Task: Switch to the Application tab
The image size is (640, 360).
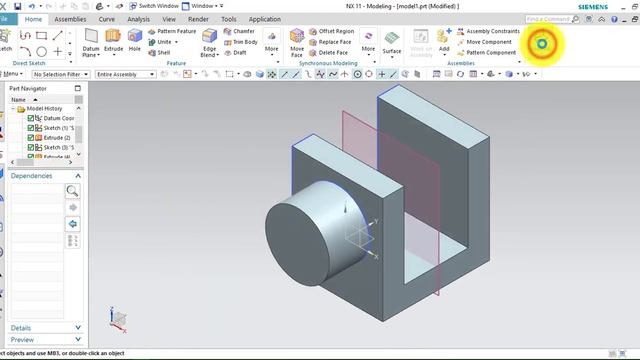Action: tap(264, 19)
